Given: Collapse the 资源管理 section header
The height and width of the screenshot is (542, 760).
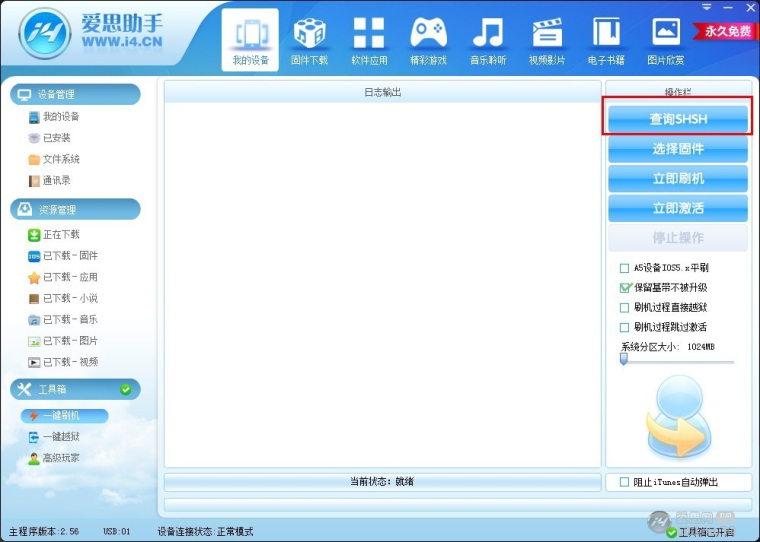Looking at the screenshot, I should [75, 209].
